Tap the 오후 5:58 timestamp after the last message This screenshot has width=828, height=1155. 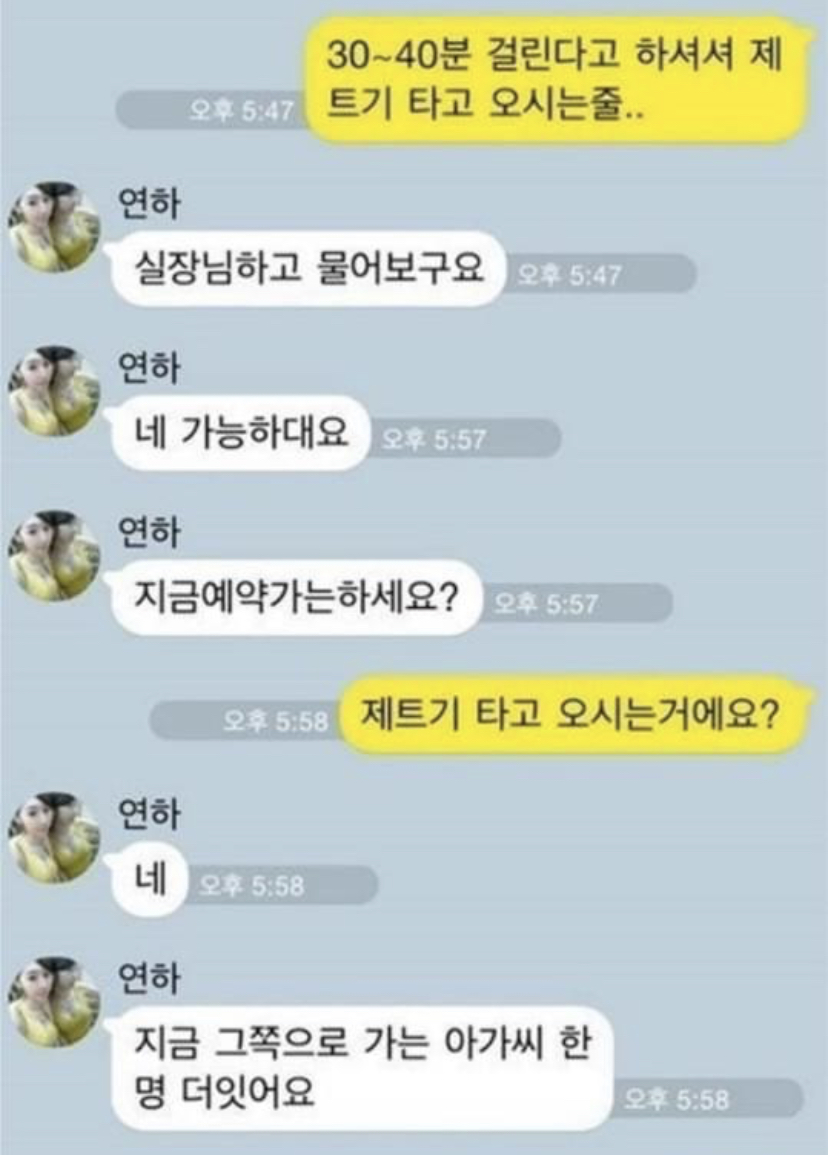click(676, 1100)
